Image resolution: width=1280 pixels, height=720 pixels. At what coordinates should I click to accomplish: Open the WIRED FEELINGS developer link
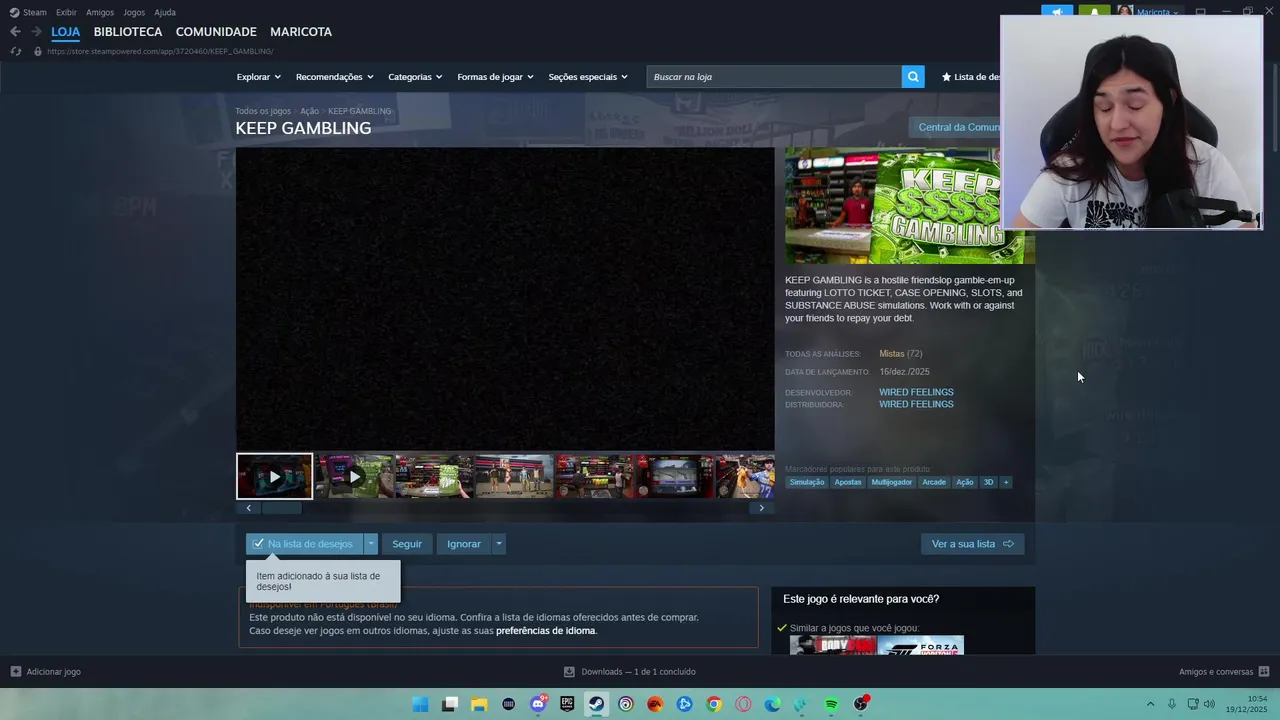click(916, 392)
